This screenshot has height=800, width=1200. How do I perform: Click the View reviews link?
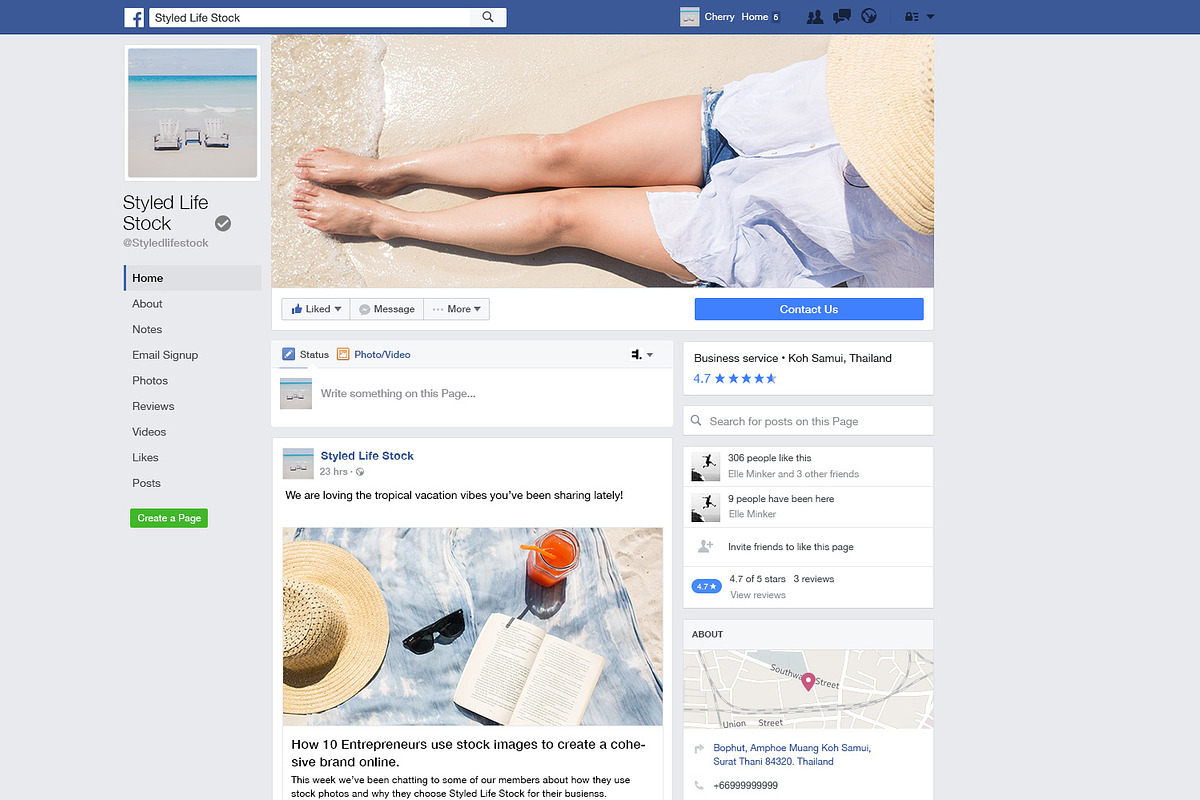[758, 595]
